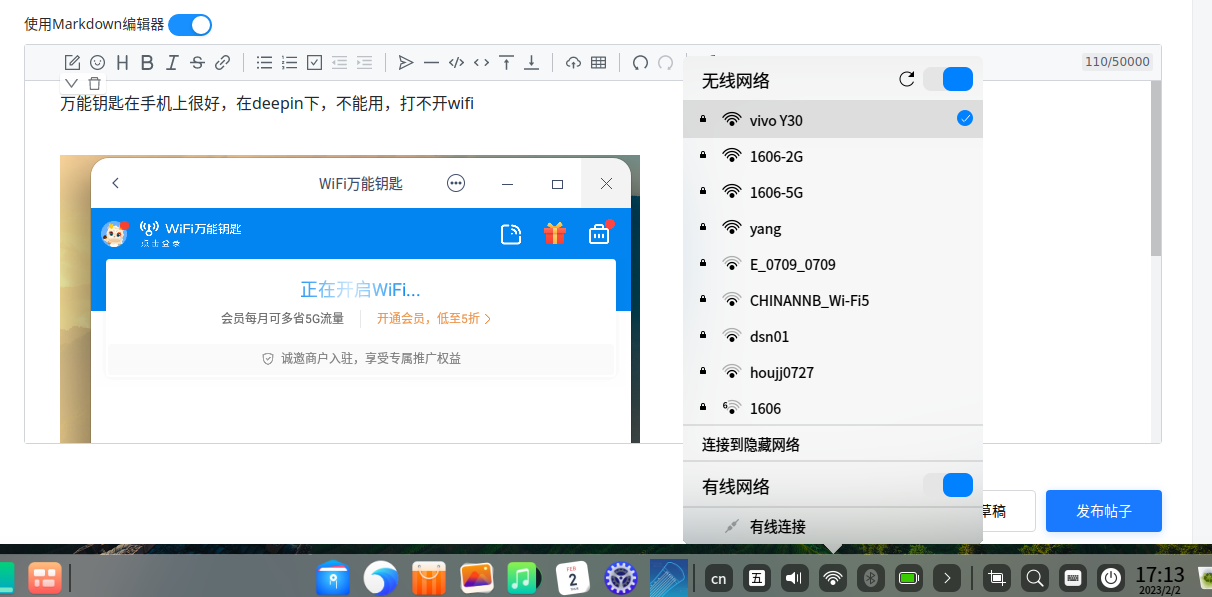Image resolution: width=1212 pixels, height=597 pixels.
Task: Insert an unordered bullet list
Action: point(264,62)
